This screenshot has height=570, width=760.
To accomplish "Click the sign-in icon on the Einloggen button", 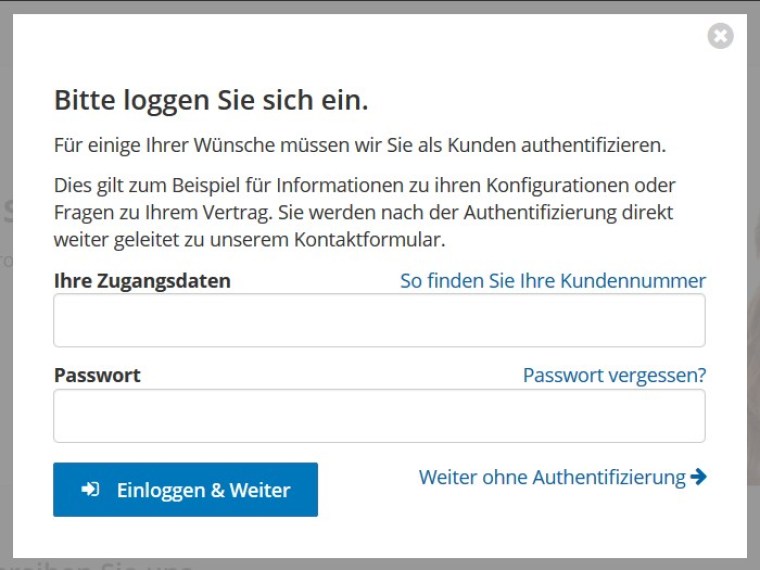I will [x=91, y=490].
